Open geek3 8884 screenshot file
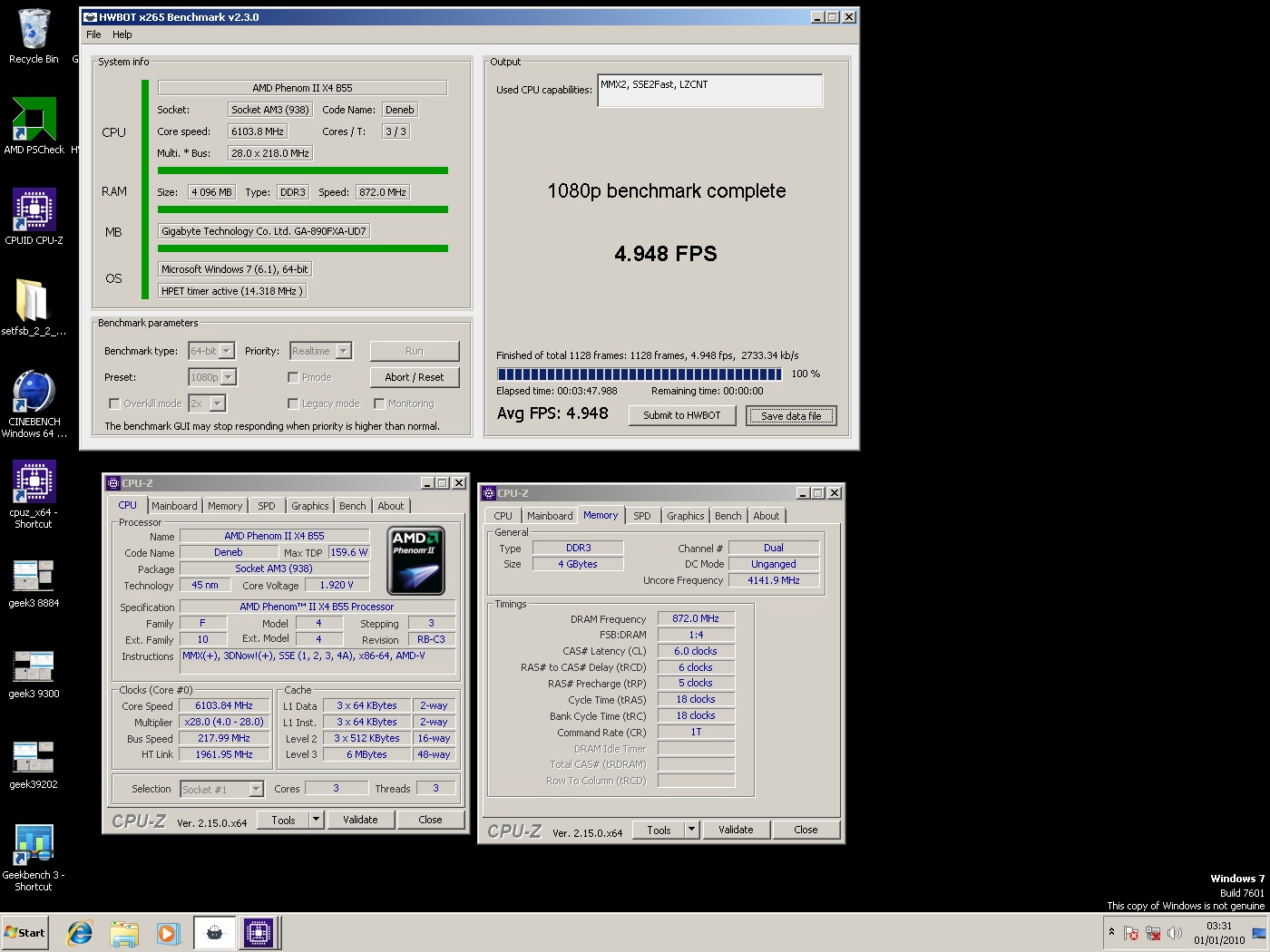The image size is (1270, 952). point(34,583)
